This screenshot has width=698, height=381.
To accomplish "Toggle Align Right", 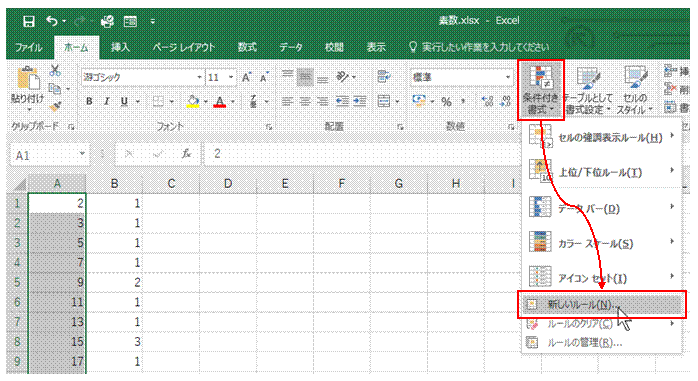I will [322, 102].
